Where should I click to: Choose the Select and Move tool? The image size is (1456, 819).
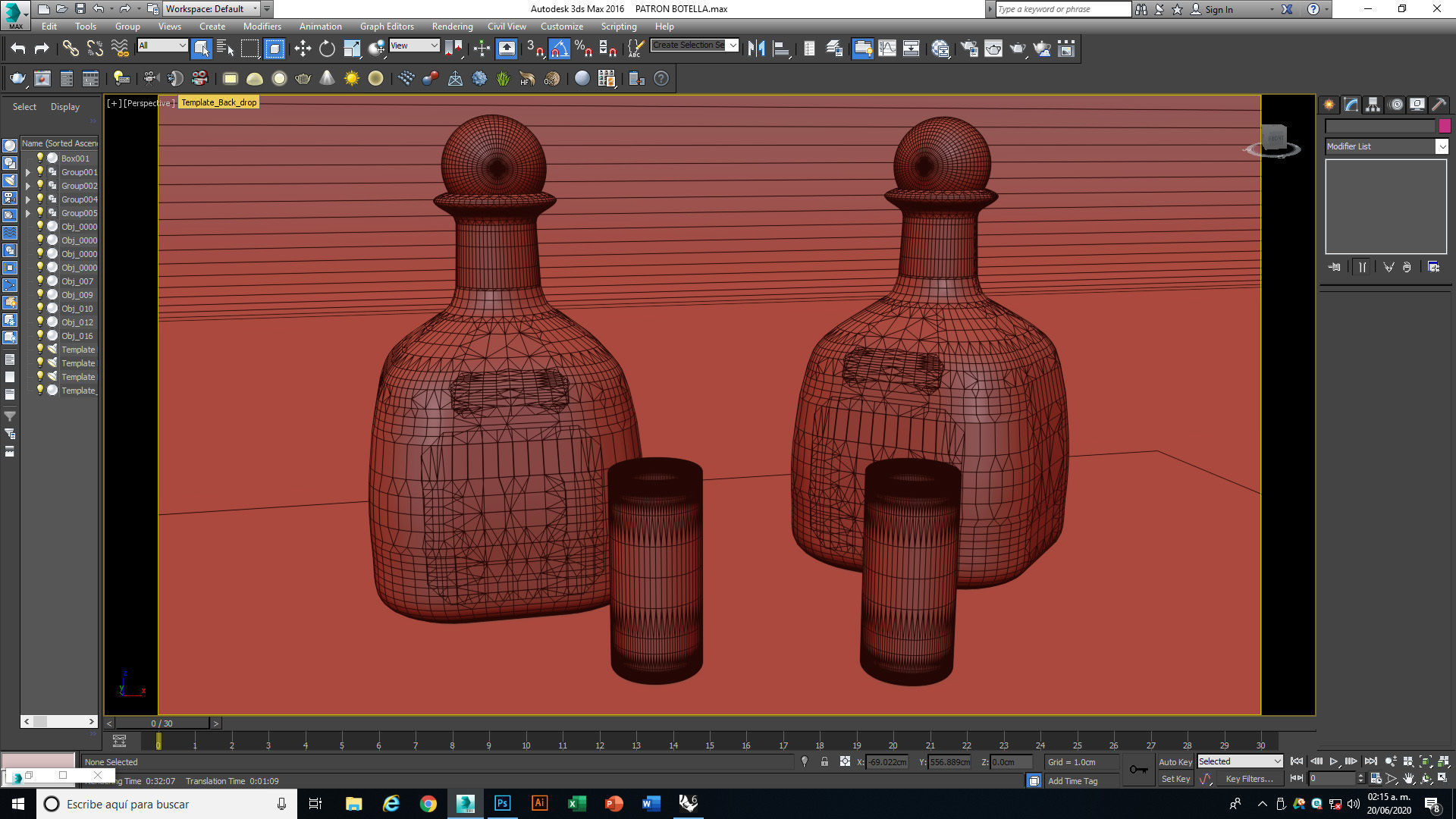(303, 49)
